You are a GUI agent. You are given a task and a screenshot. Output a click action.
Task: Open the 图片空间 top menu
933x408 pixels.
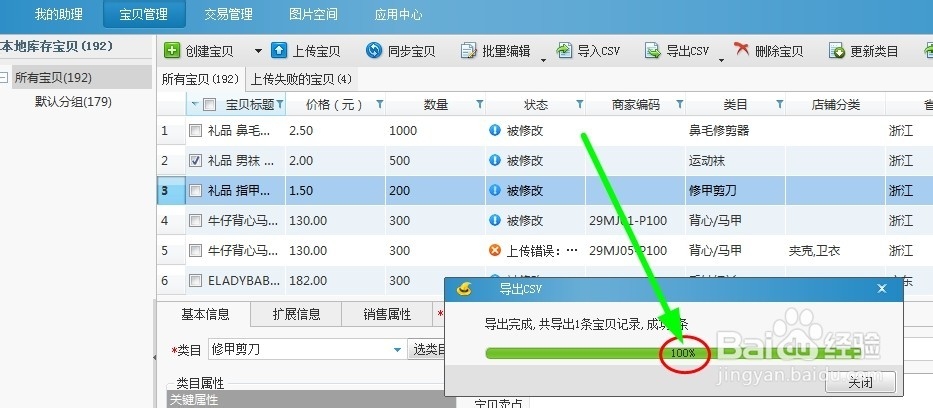[313, 14]
